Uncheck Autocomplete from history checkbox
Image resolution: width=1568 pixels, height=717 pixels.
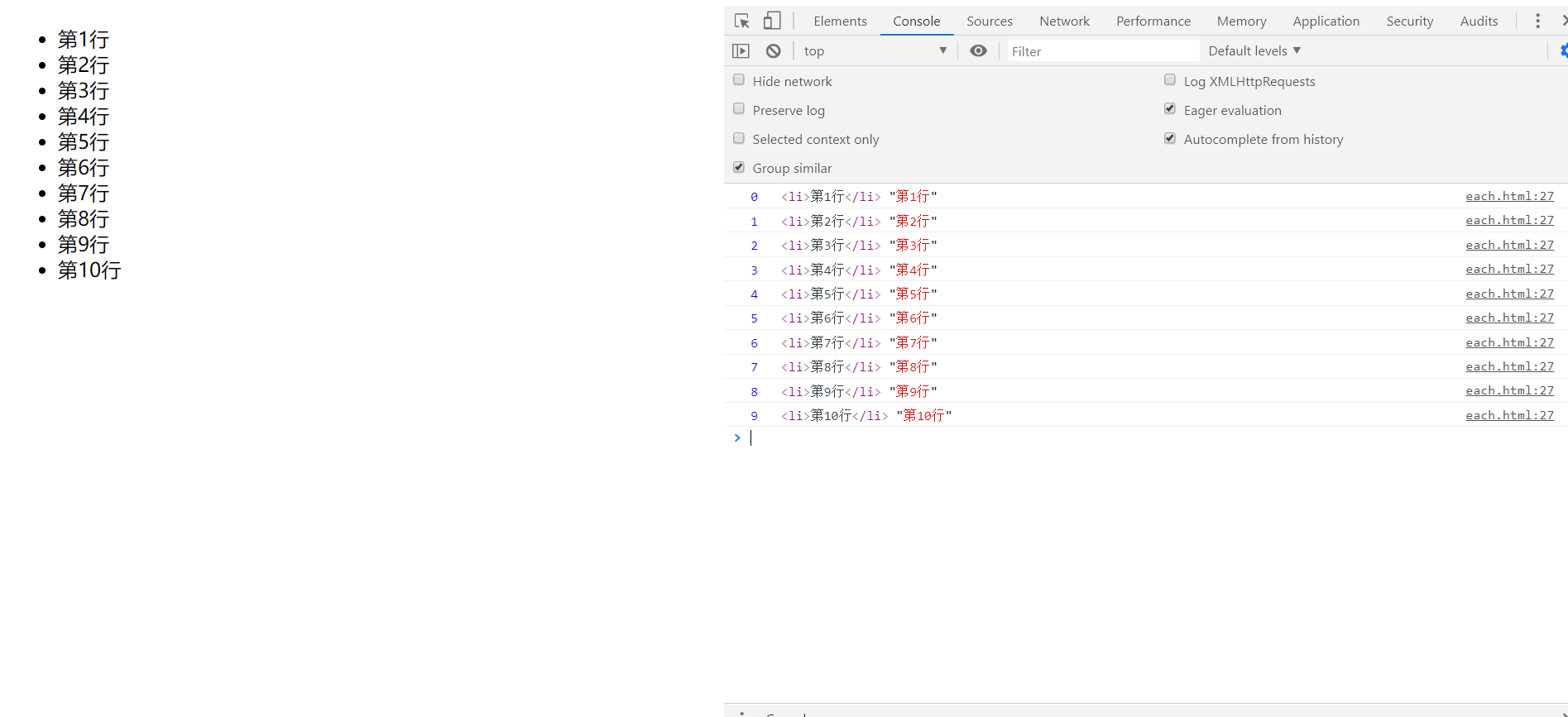(1170, 138)
